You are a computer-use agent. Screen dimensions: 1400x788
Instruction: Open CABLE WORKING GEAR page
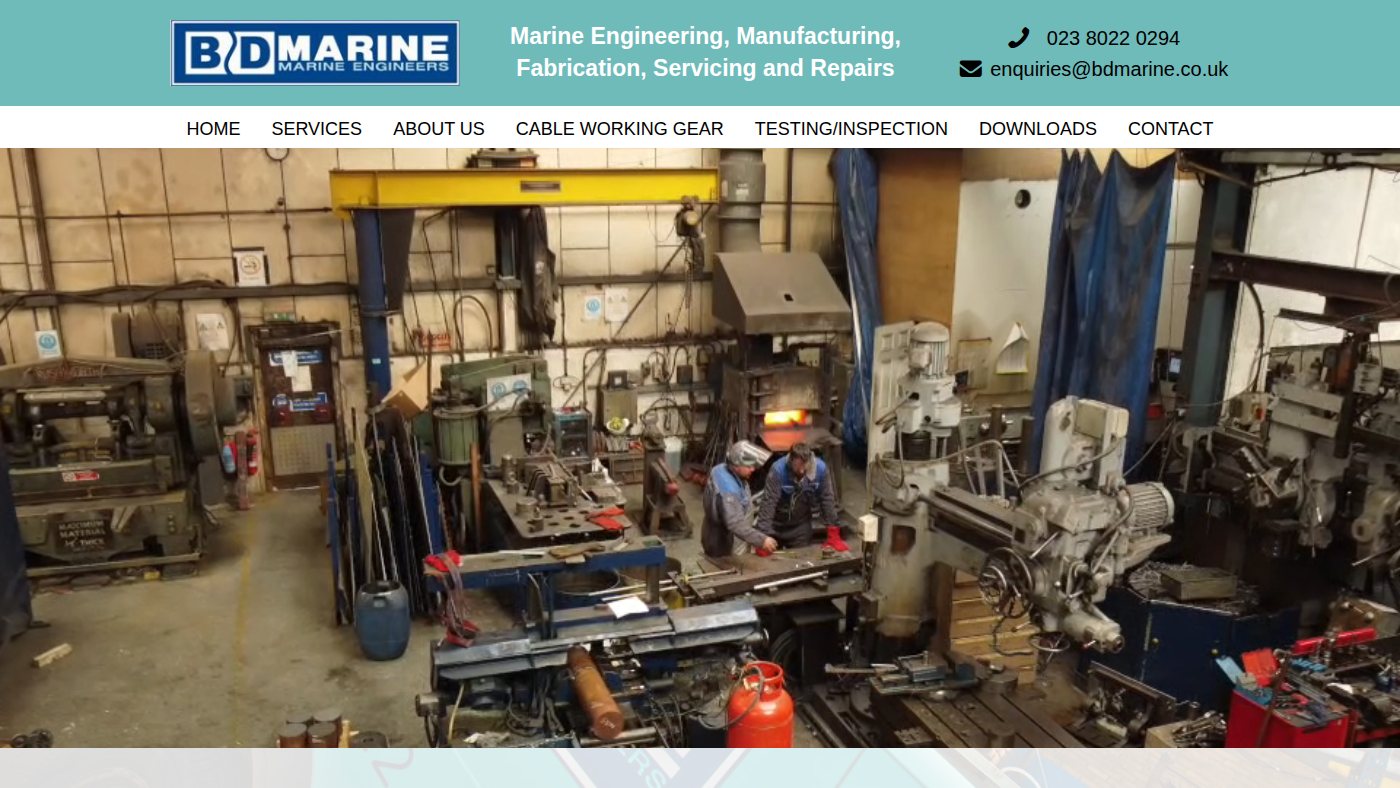620,129
